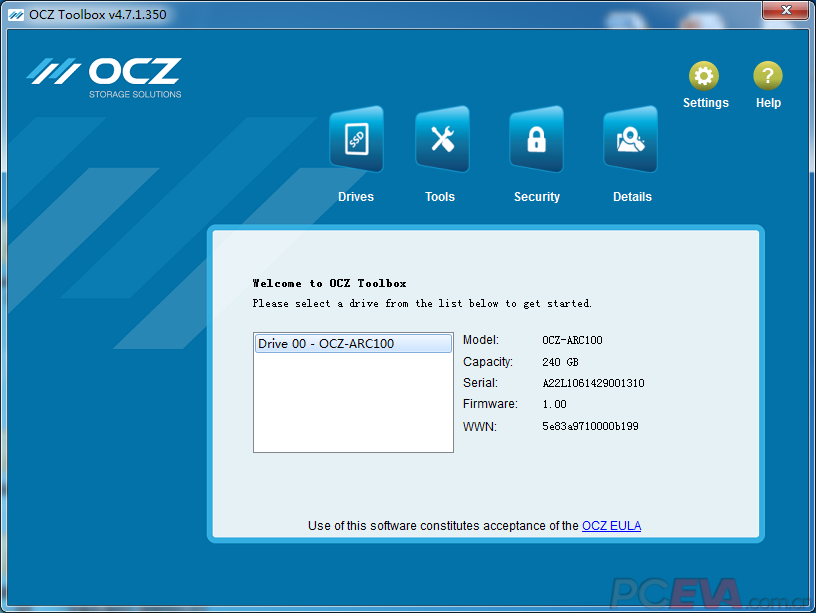Select the Drives SSD icon
Image resolution: width=816 pixels, height=613 pixels.
pos(355,139)
